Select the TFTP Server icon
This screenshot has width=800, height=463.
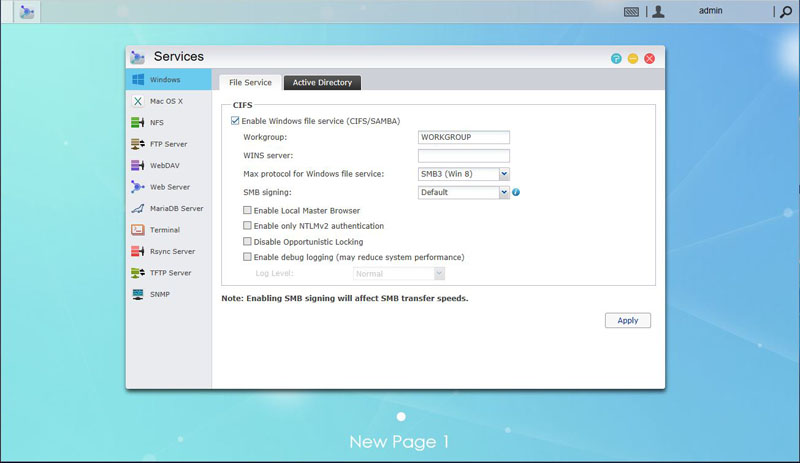(x=138, y=273)
